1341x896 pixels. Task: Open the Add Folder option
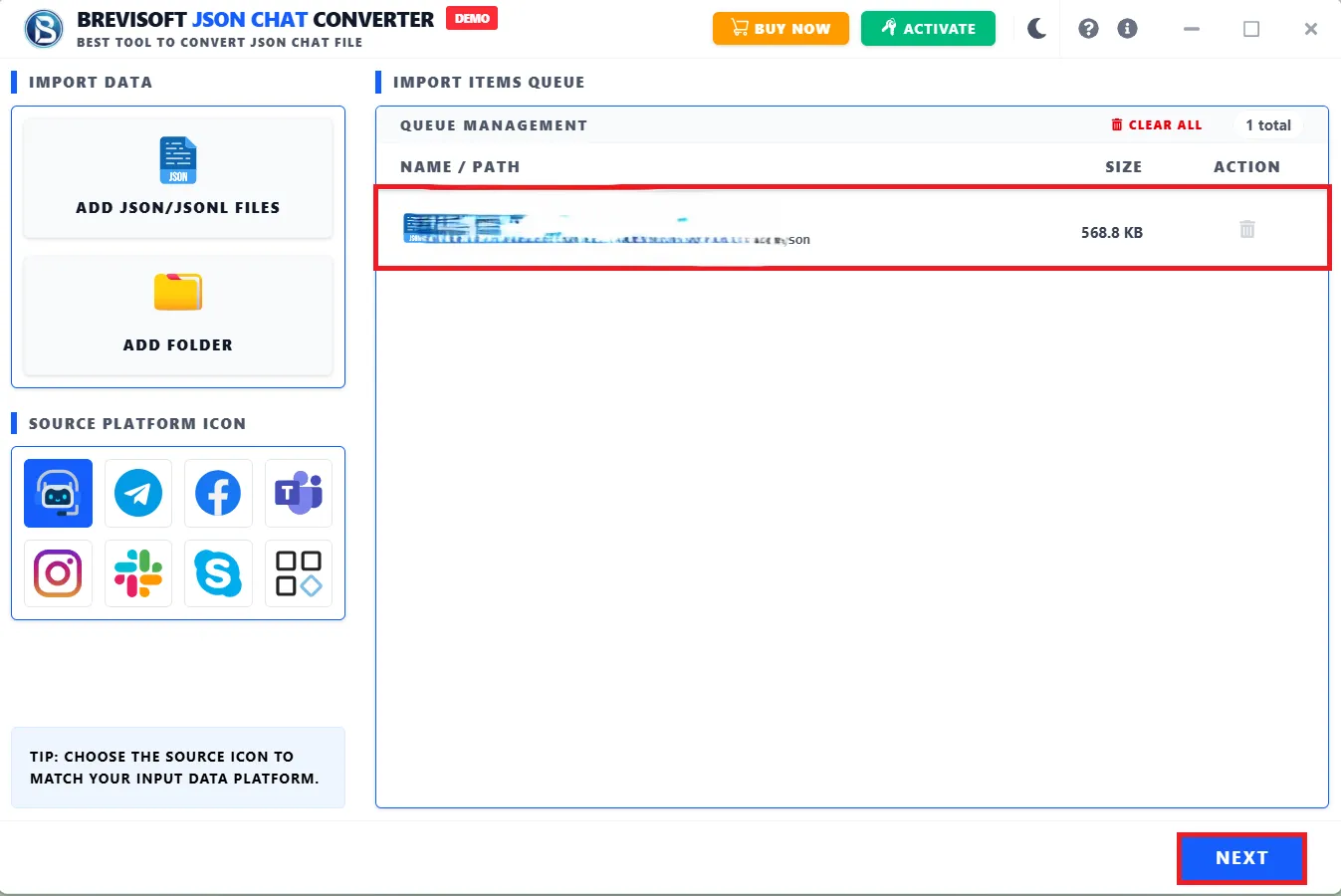point(177,316)
